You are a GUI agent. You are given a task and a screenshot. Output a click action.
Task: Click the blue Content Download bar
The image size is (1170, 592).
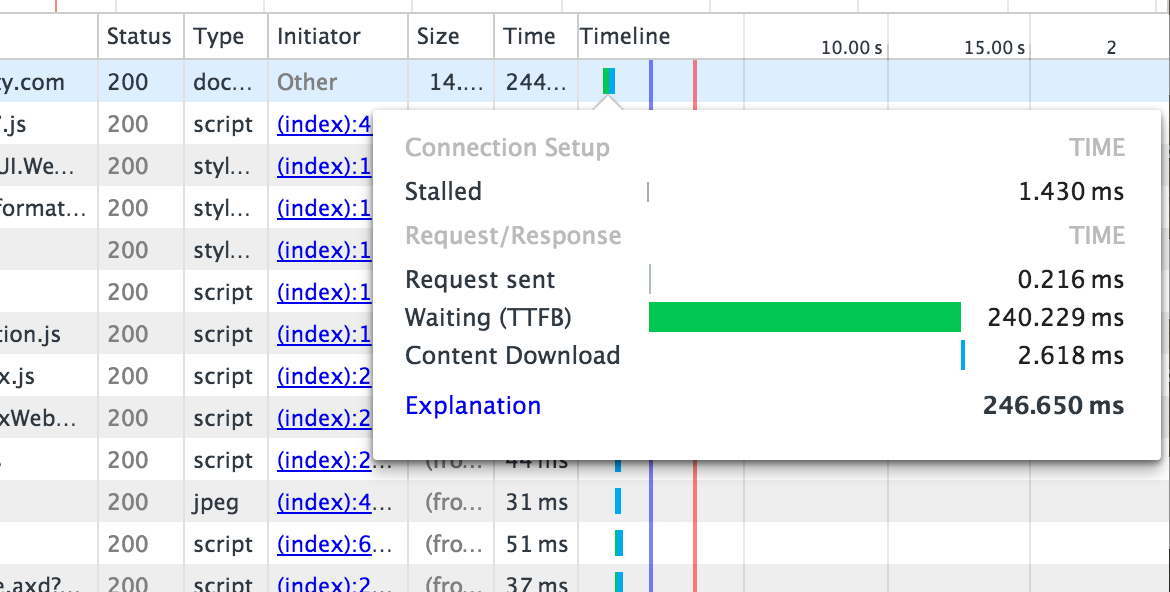[963, 356]
